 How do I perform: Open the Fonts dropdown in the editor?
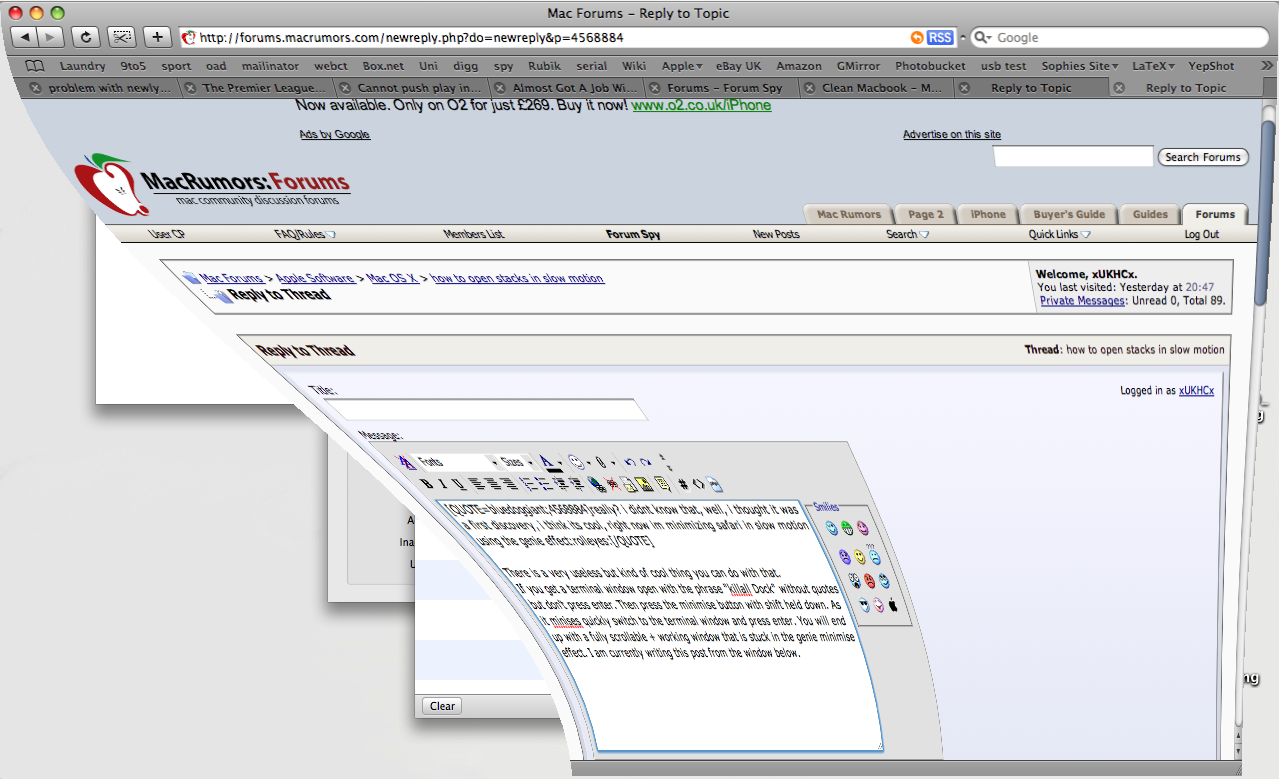pos(456,462)
